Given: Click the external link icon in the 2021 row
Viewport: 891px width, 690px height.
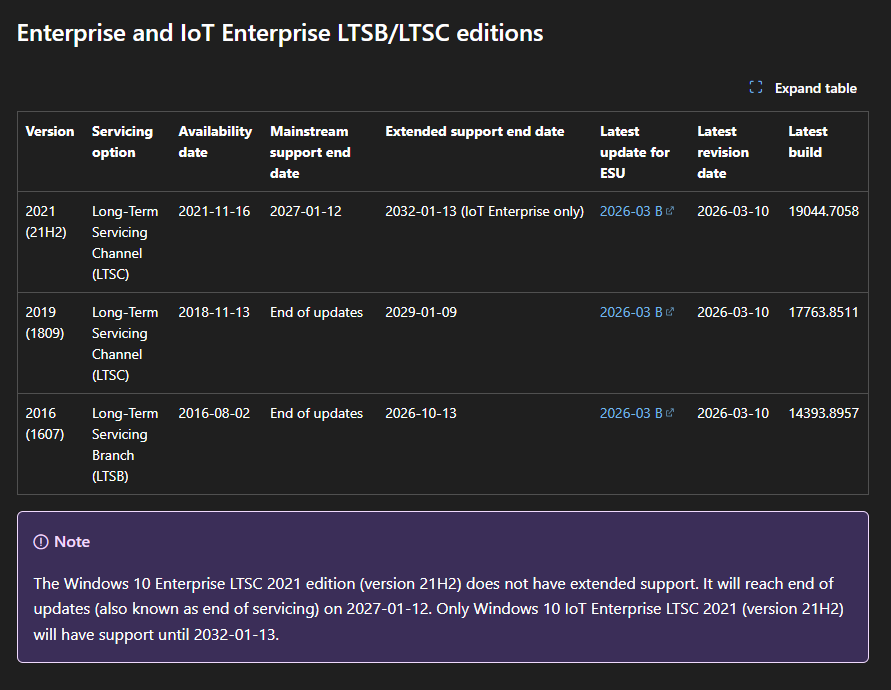Looking at the screenshot, I should tap(670, 211).
